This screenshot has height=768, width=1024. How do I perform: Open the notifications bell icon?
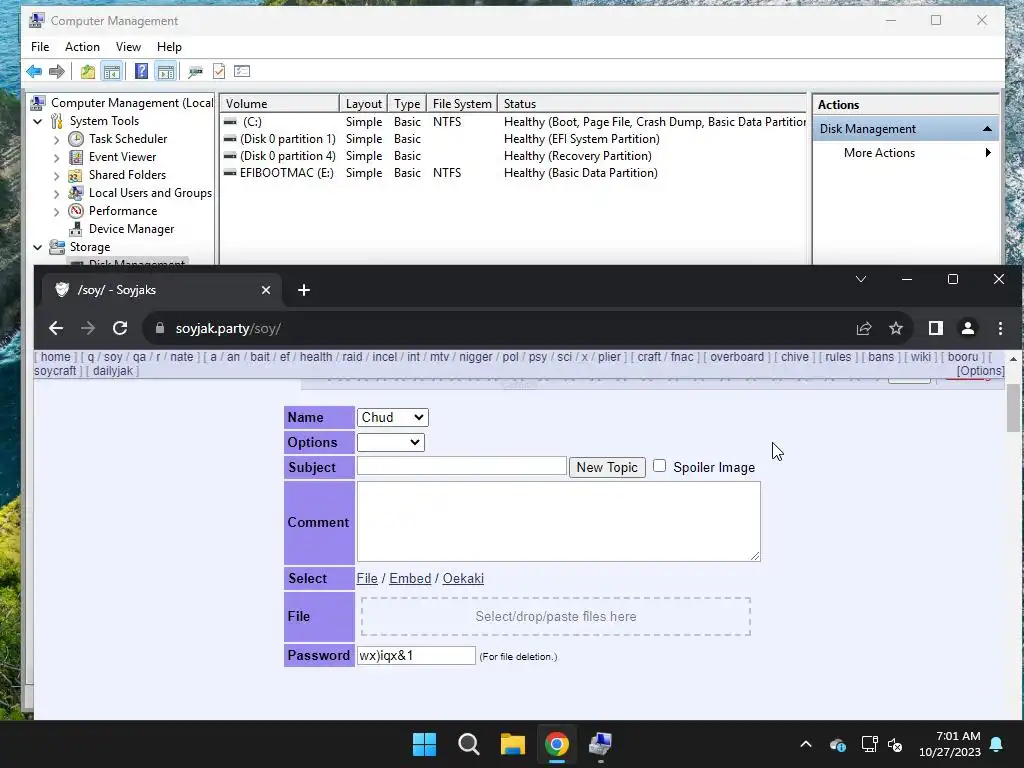[x=997, y=744]
